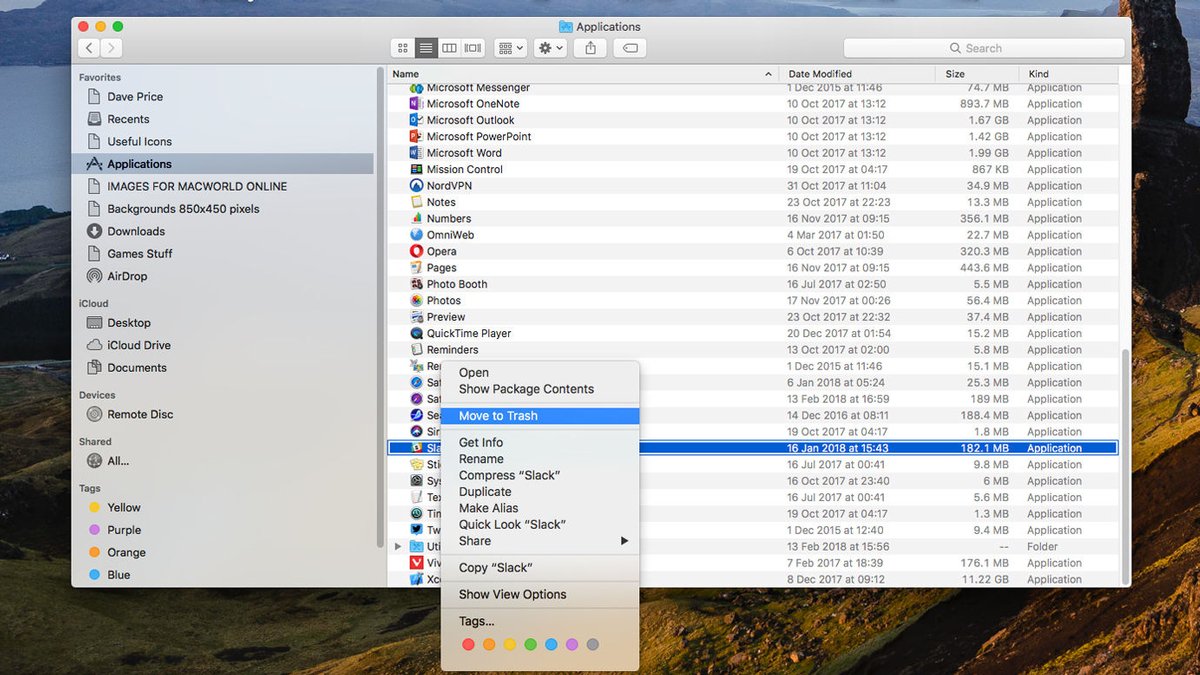Switch to Cover Flow view

coord(471,47)
